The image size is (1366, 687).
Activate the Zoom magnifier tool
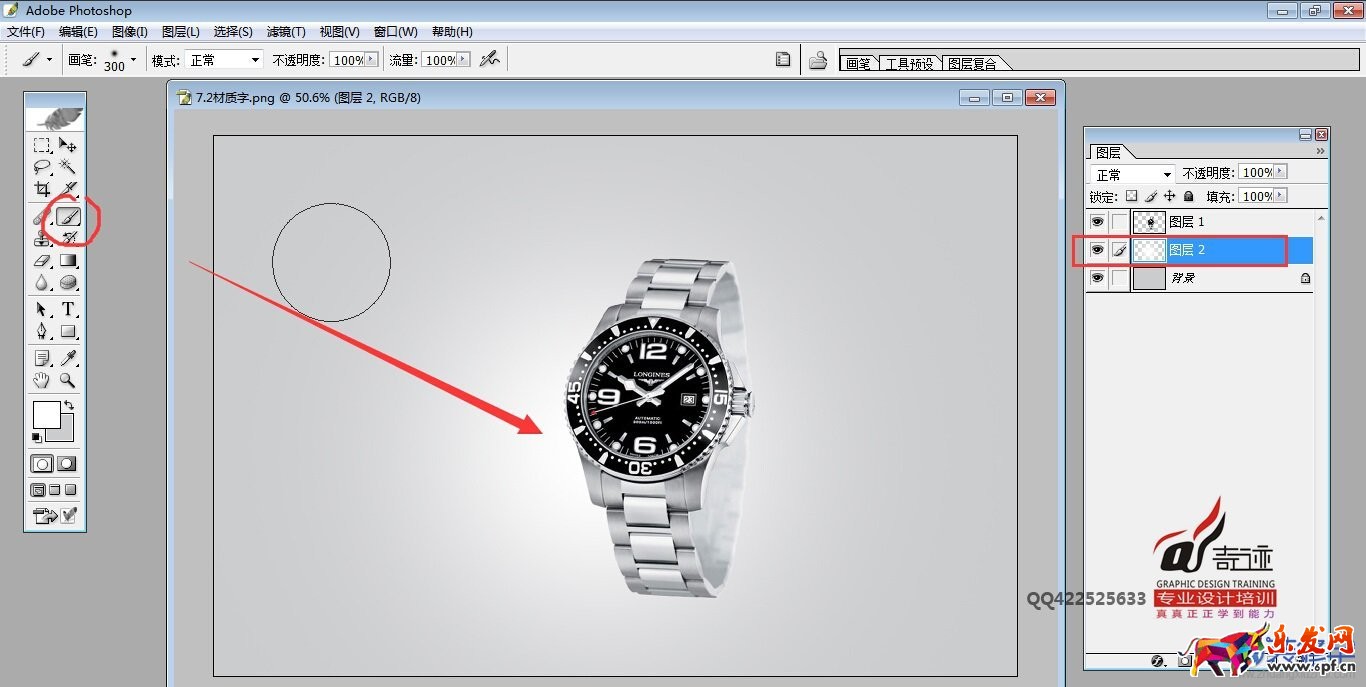coord(68,380)
